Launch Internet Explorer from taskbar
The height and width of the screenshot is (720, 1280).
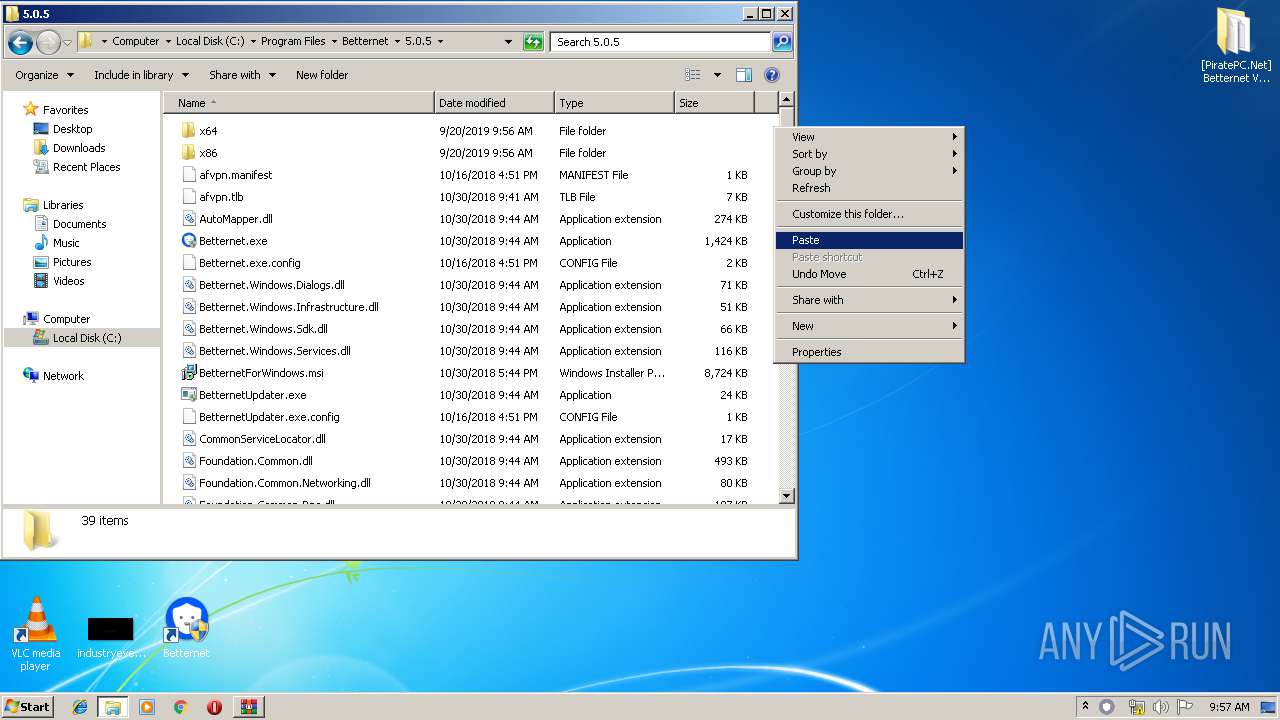80,707
